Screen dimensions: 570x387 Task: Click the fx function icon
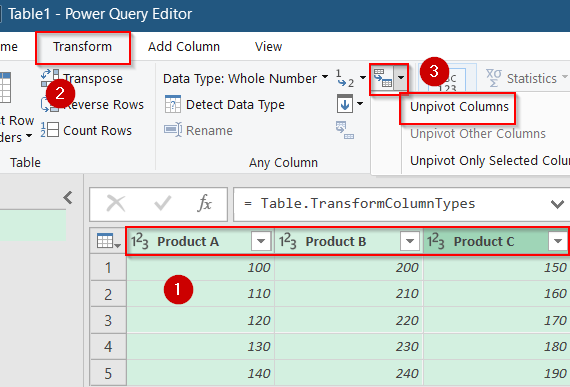(x=204, y=203)
